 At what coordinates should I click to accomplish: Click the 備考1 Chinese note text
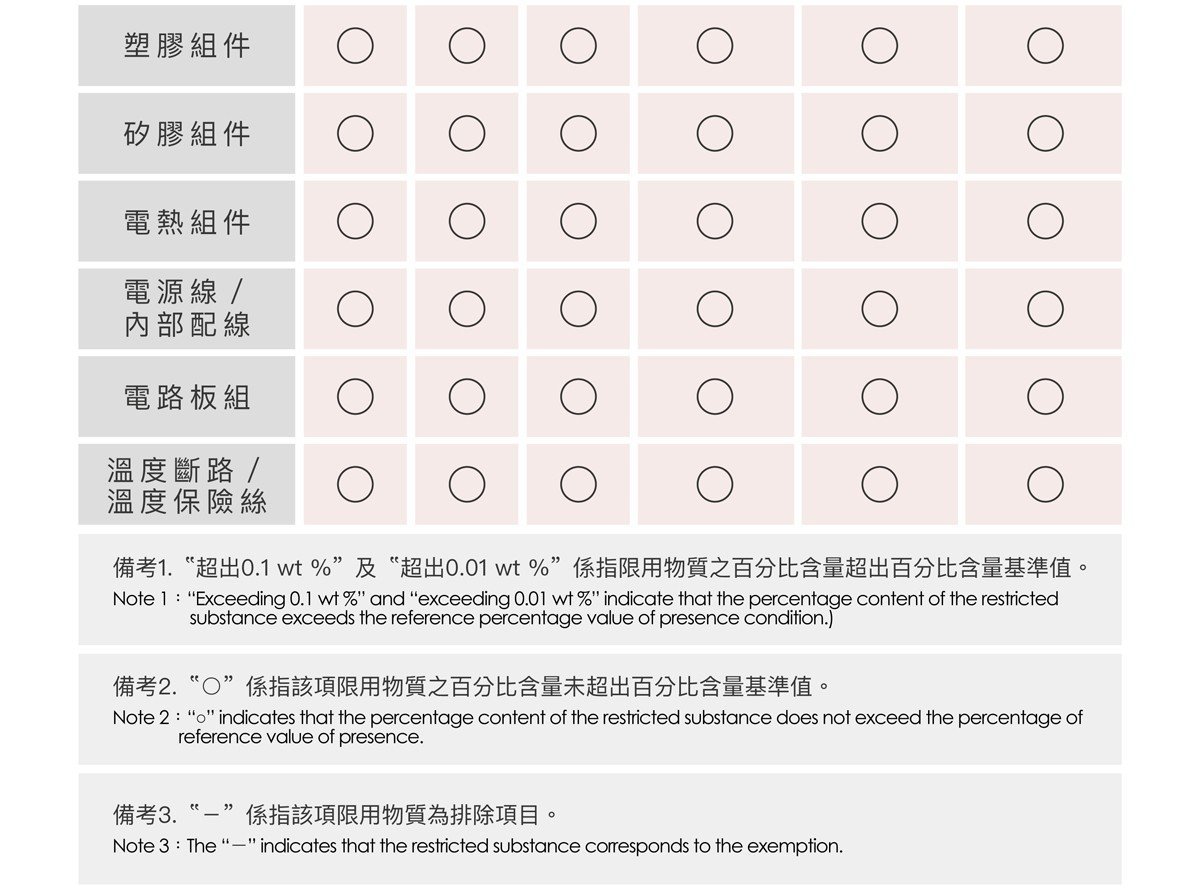[600, 568]
